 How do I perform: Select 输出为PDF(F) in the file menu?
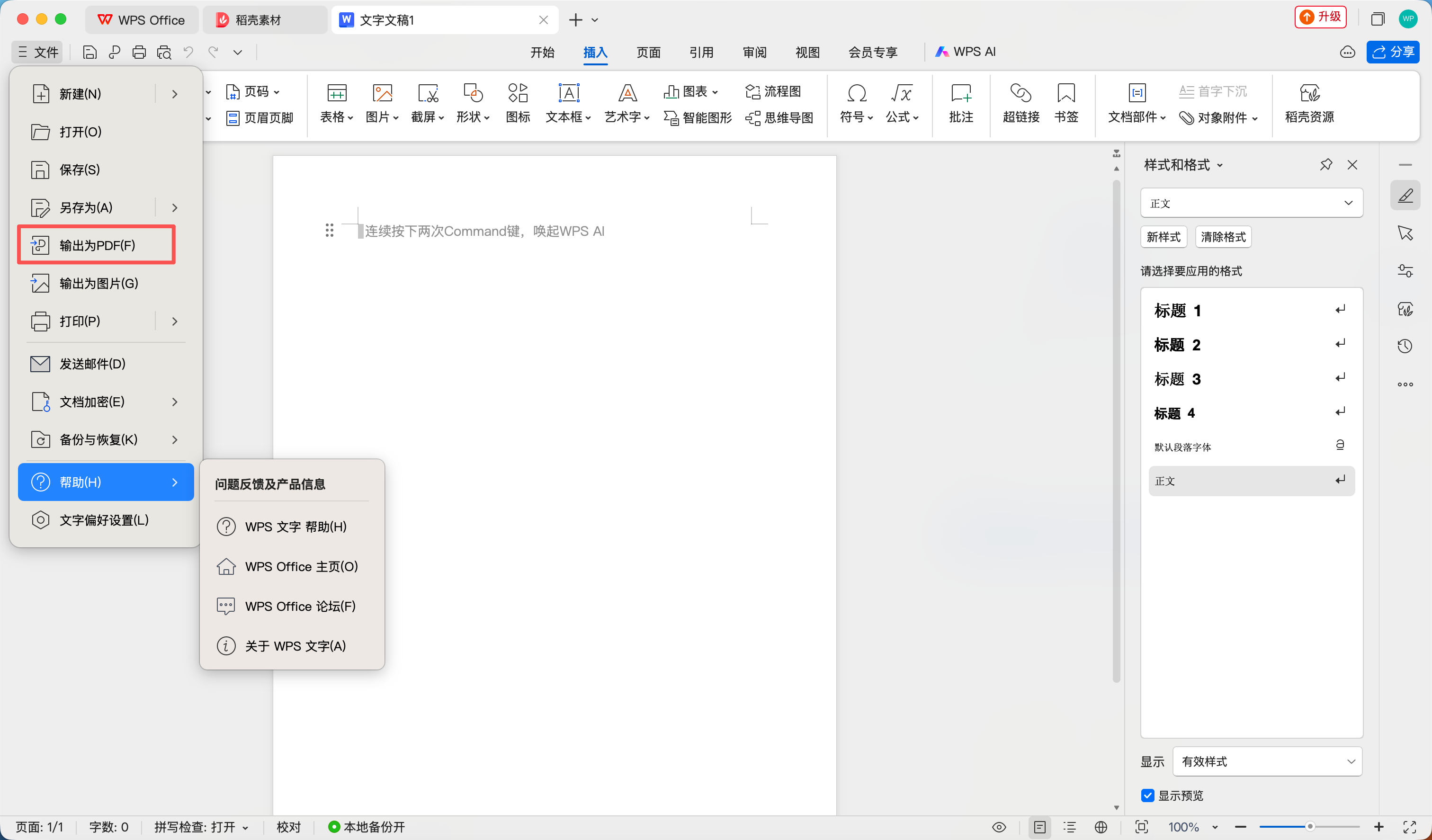97,245
